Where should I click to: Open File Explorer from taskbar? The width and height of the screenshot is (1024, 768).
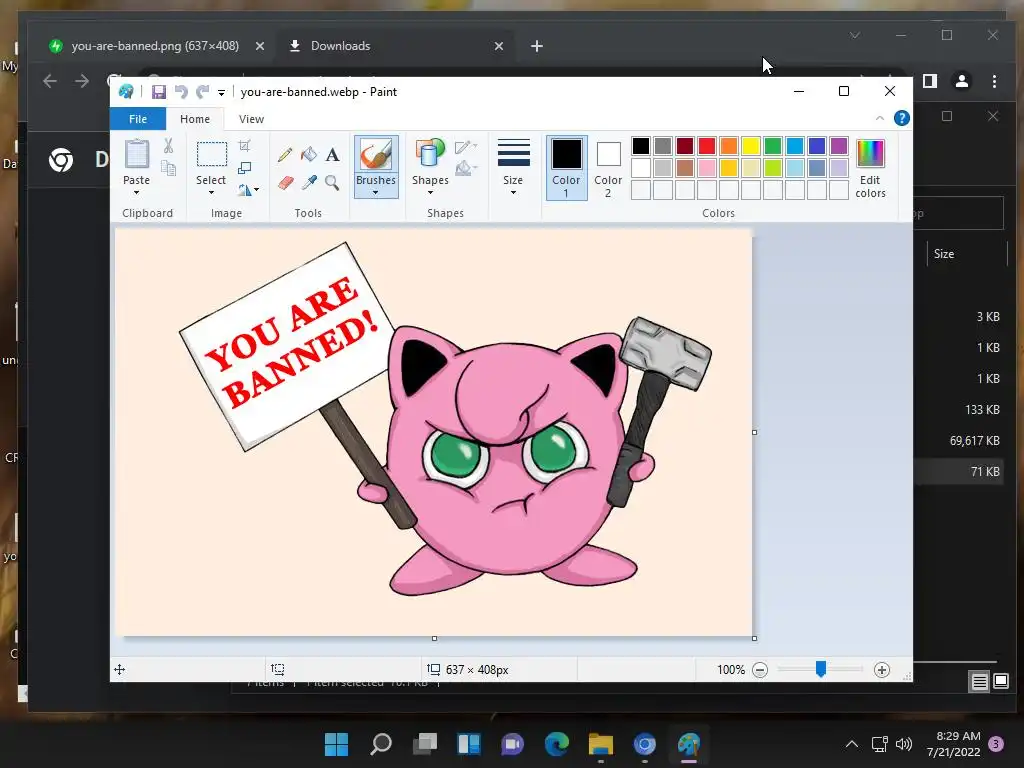tap(600, 744)
